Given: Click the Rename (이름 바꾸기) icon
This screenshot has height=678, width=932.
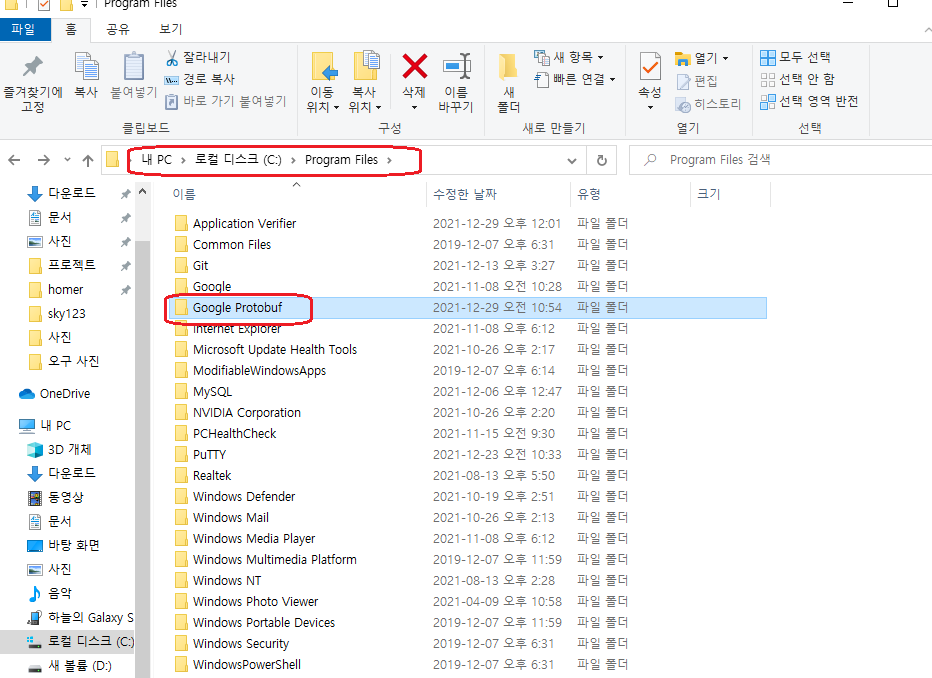Looking at the screenshot, I should click(x=456, y=66).
